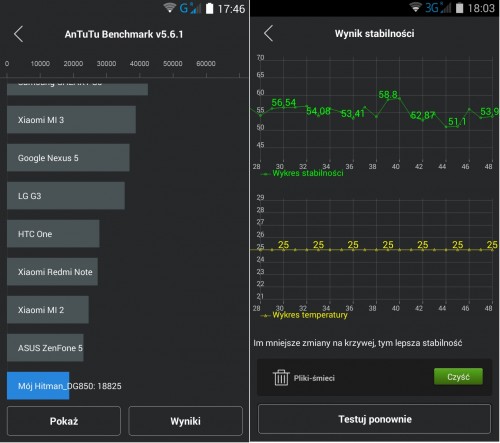500x443 pixels.
Task: Tap the 17:46 clock
Action: point(231,9)
